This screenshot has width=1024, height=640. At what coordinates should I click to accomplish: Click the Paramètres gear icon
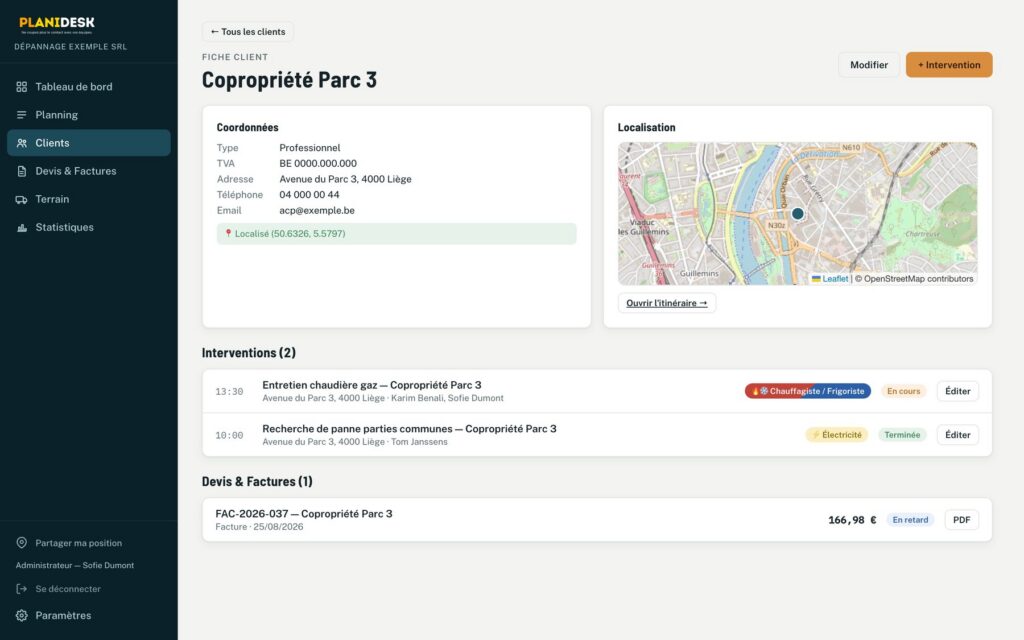[22, 615]
